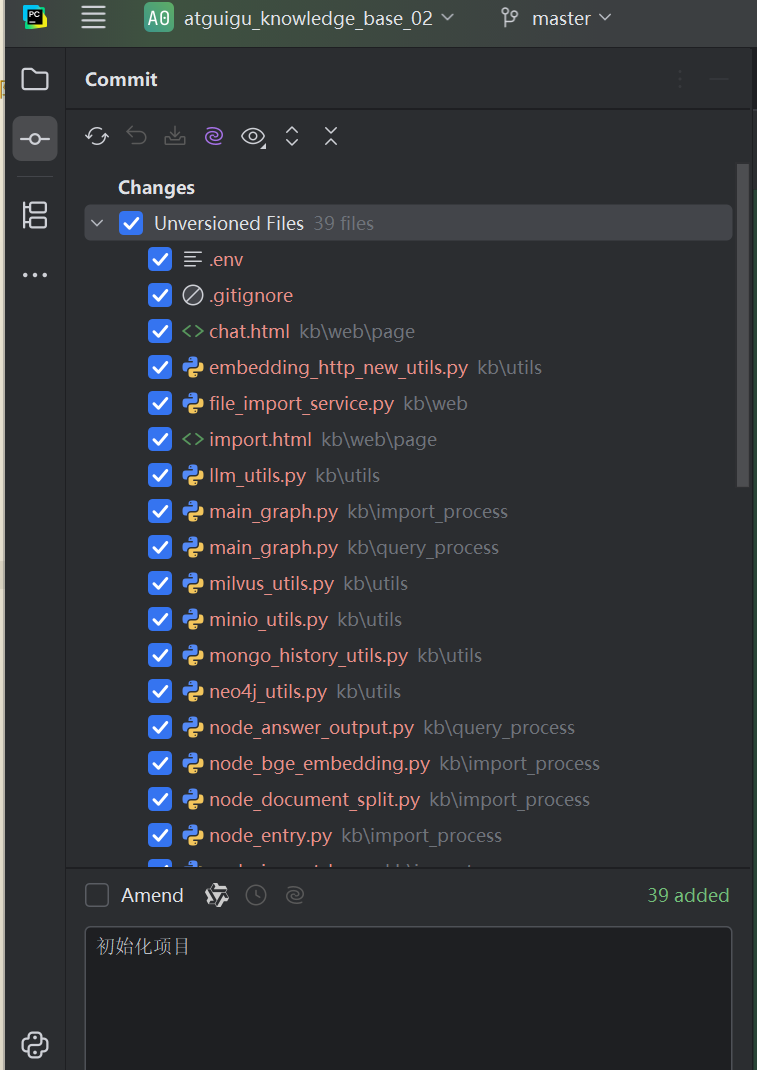The height and width of the screenshot is (1070, 757).
Task: Select node_document_split.py file
Action: [315, 800]
